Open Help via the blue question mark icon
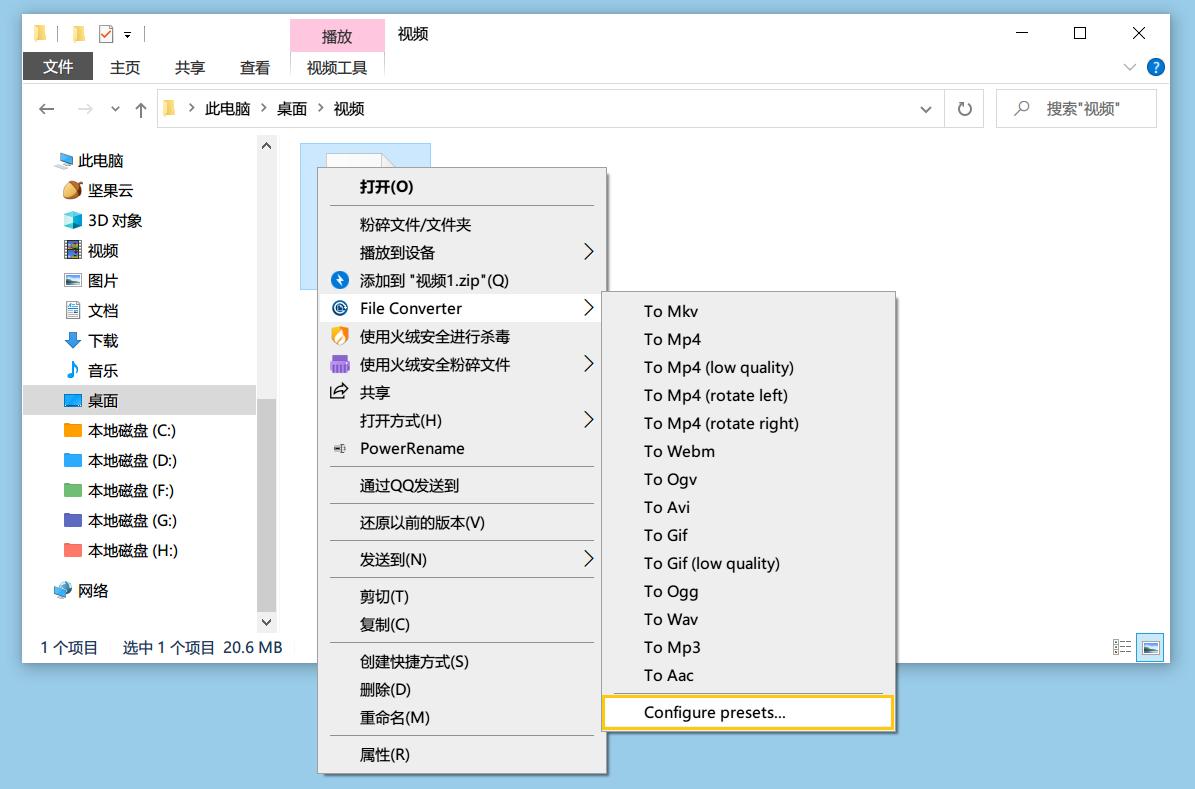Image resolution: width=1195 pixels, height=789 pixels. click(1157, 67)
